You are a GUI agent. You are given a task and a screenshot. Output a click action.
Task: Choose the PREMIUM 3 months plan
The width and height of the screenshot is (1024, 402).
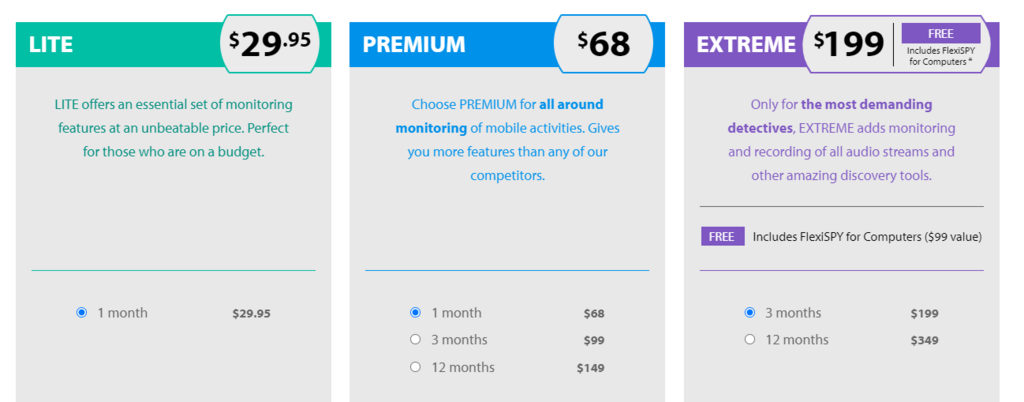(x=415, y=339)
